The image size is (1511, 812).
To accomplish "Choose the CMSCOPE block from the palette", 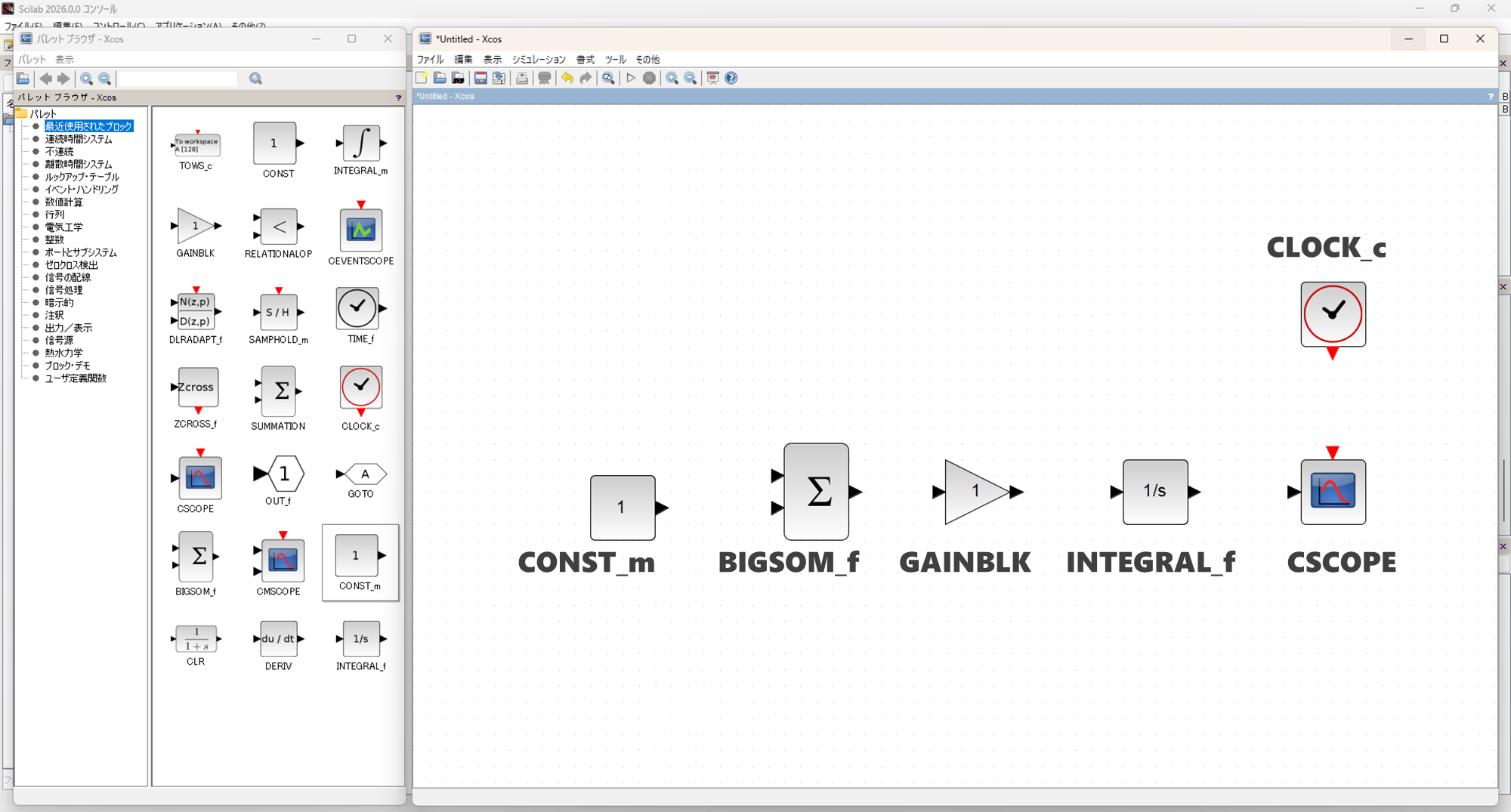I will tap(281, 560).
